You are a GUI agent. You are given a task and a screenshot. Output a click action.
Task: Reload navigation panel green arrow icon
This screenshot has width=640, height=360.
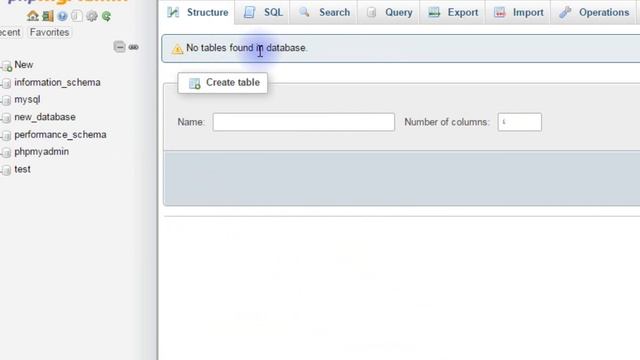(x=107, y=16)
